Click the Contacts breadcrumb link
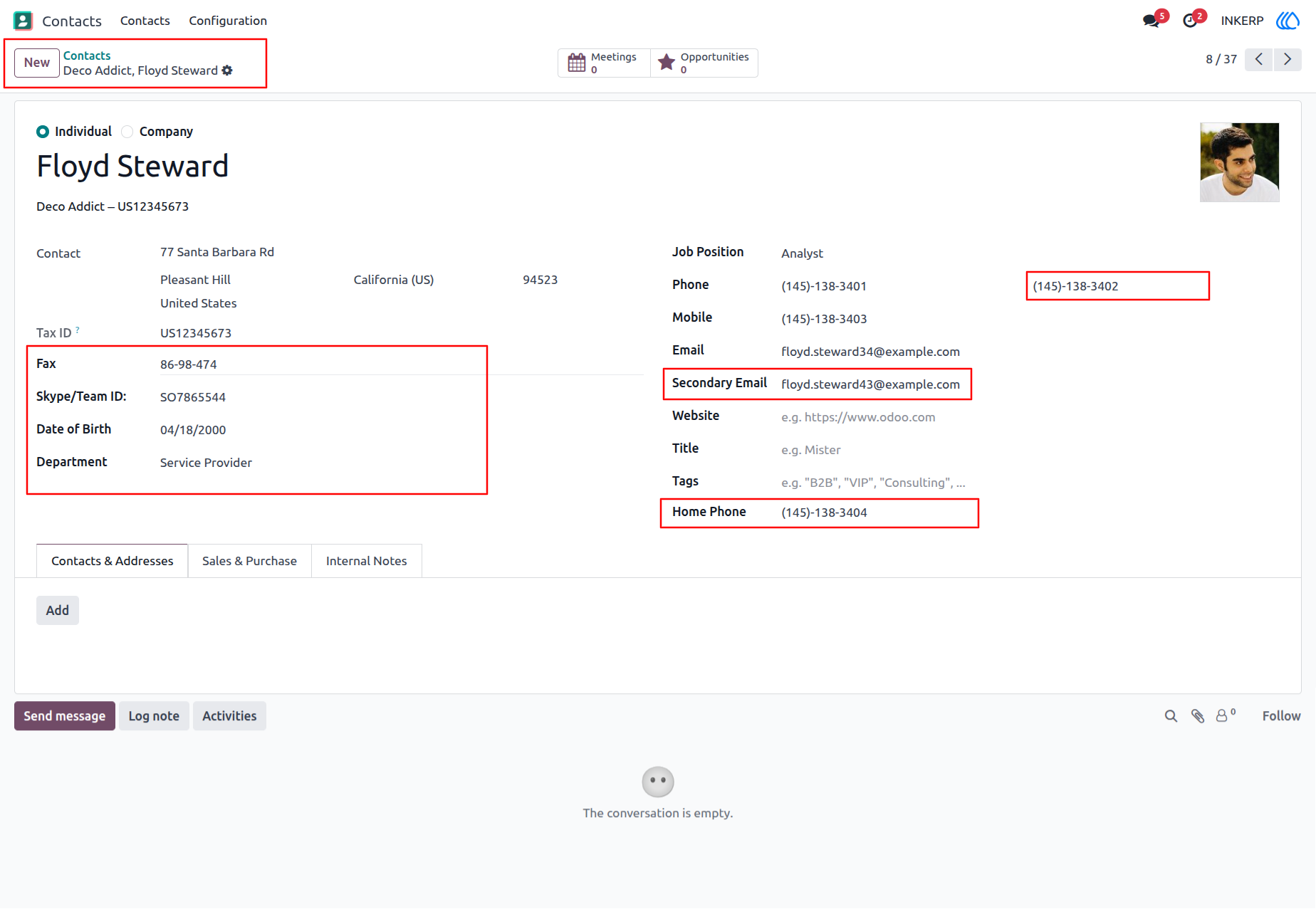 pyautogui.click(x=87, y=56)
